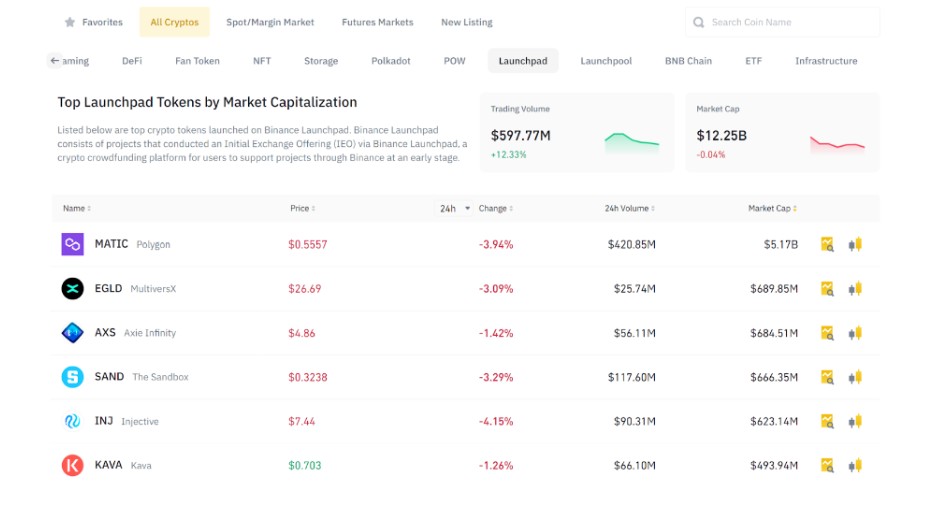Click the KAVA price $0.703
The height and width of the screenshot is (506, 933).
tap(305, 465)
